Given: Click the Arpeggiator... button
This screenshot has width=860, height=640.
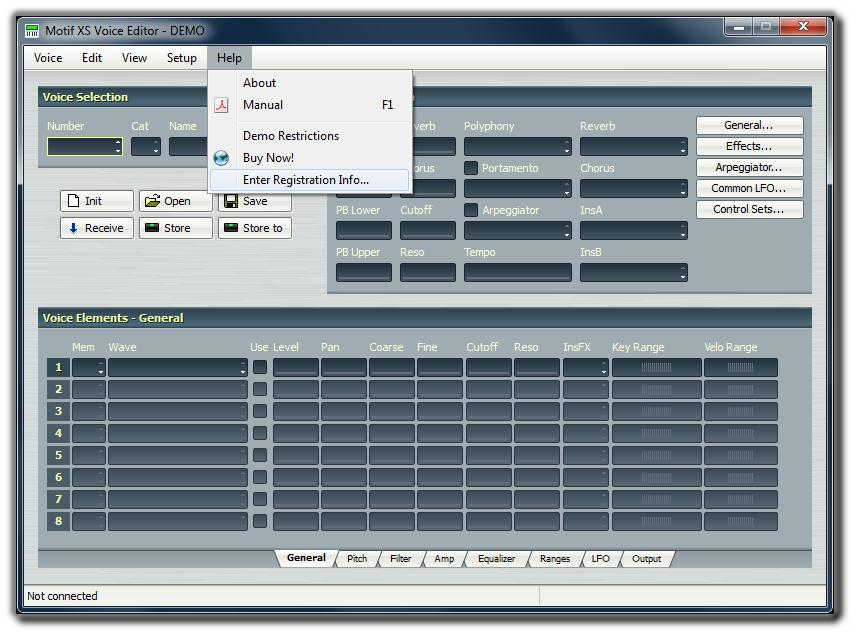Looking at the screenshot, I should coord(750,167).
